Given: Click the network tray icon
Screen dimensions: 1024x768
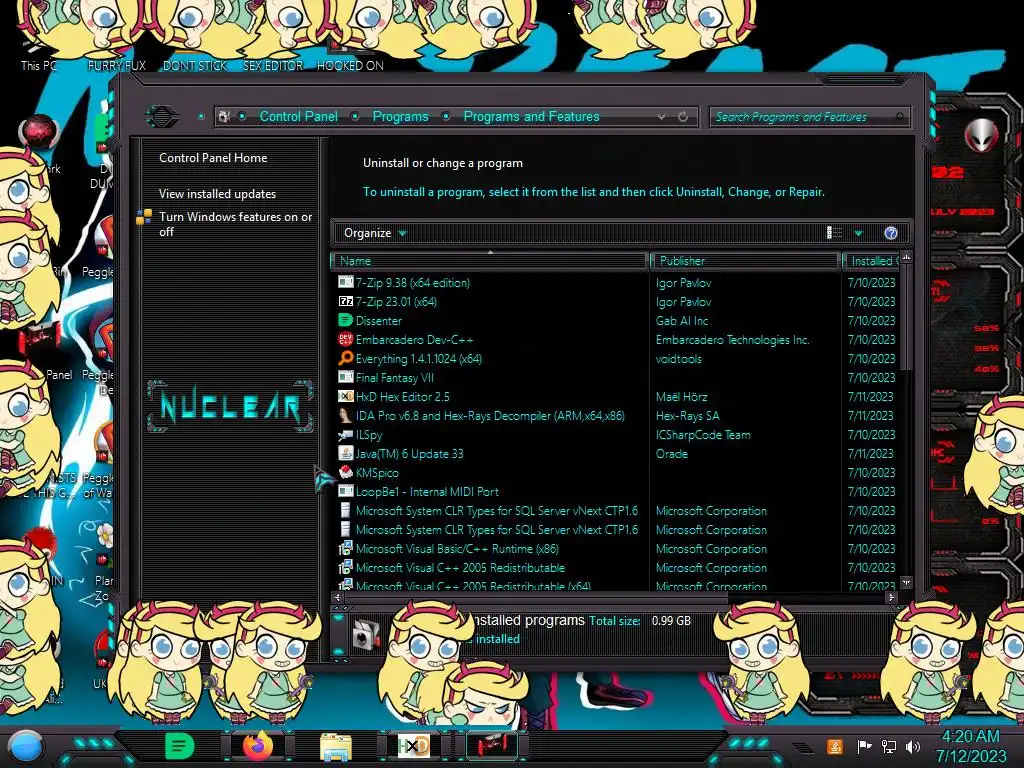Looking at the screenshot, I should (x=889, y=746).
